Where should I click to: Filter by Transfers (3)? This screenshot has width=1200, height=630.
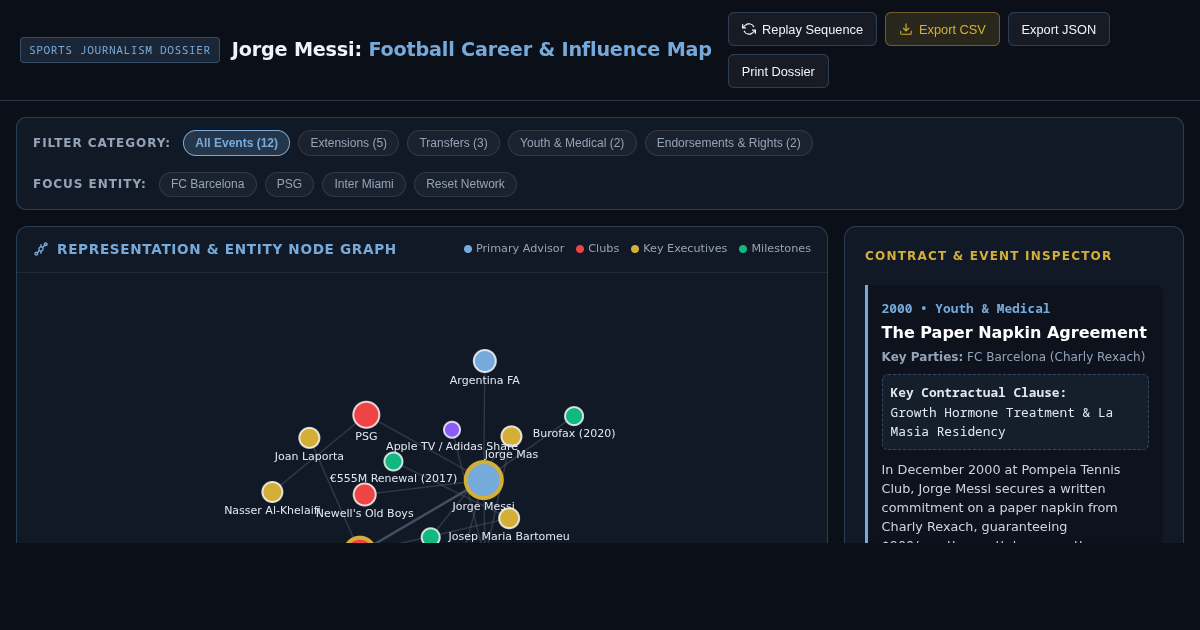click(x=453, y=143)
